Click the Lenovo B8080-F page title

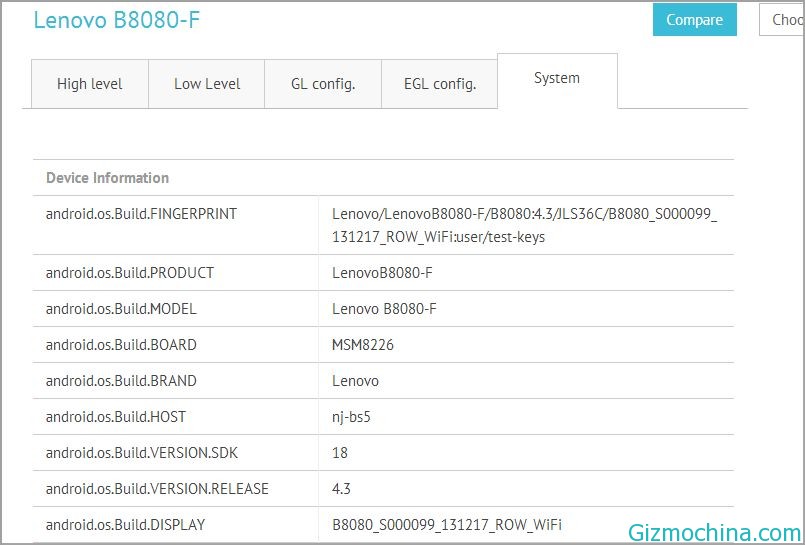pyautogui.click(x=117, y=20)
